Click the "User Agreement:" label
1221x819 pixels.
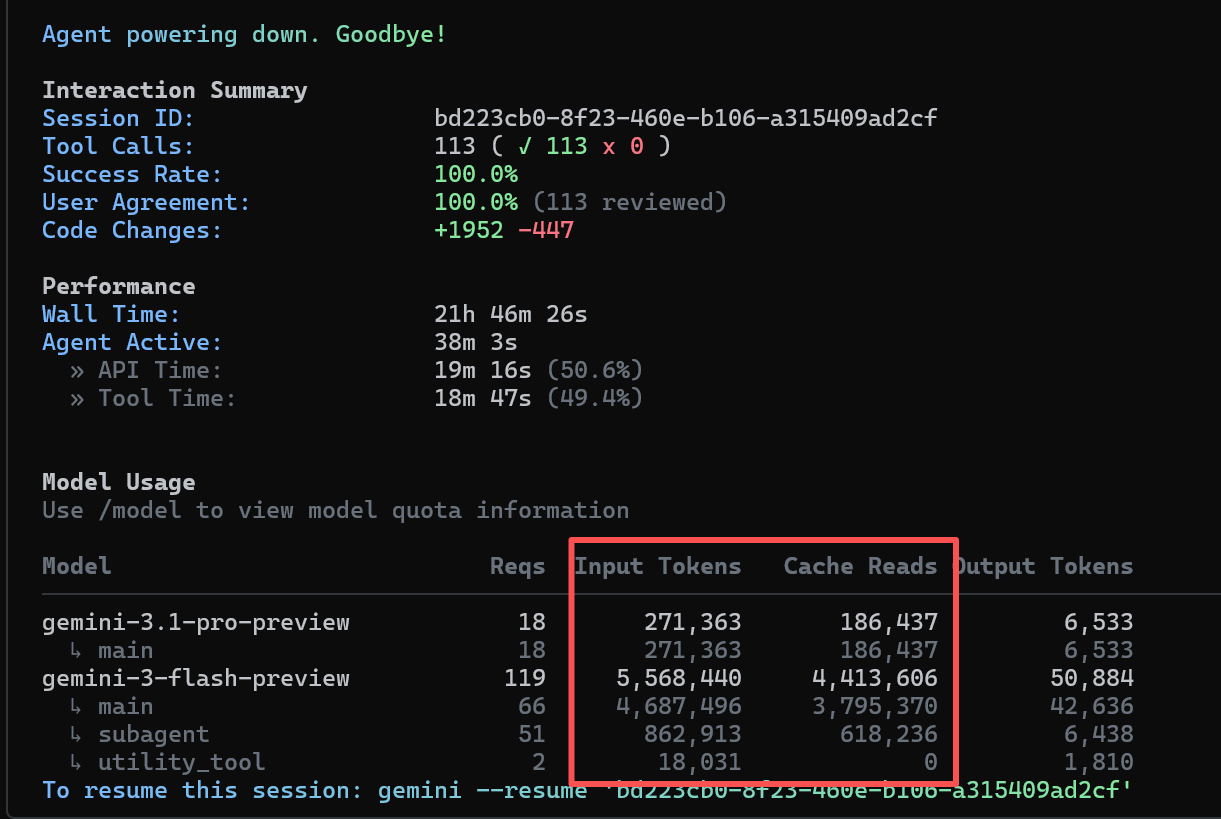[146, 202]
